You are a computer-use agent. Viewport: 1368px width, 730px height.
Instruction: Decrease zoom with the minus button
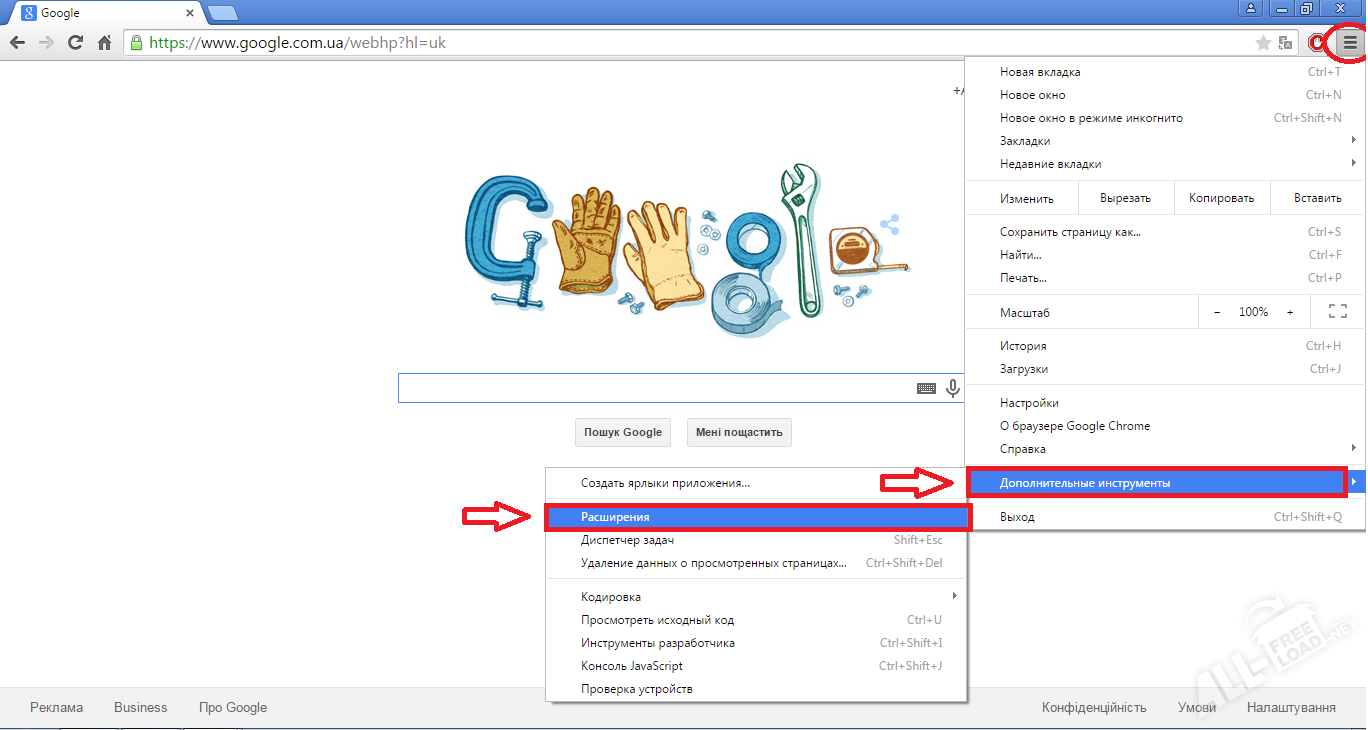(1217, 312)
